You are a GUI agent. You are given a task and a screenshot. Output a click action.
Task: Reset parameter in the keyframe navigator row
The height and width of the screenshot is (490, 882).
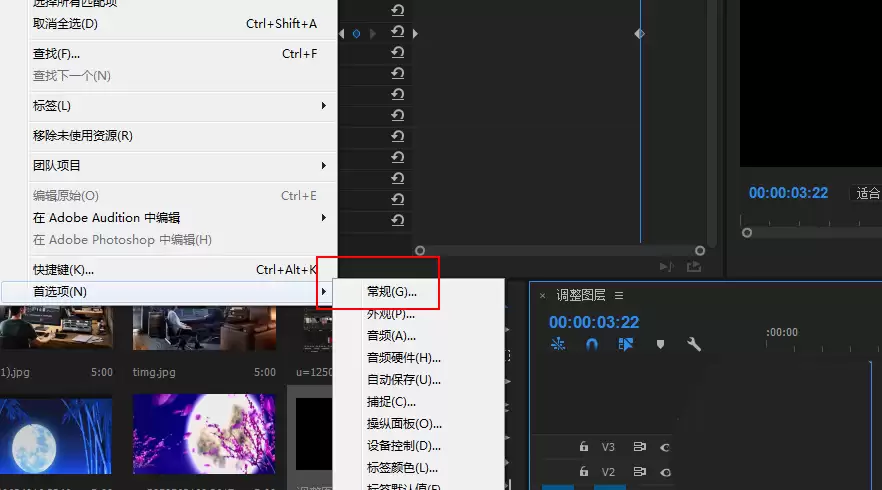398,32
